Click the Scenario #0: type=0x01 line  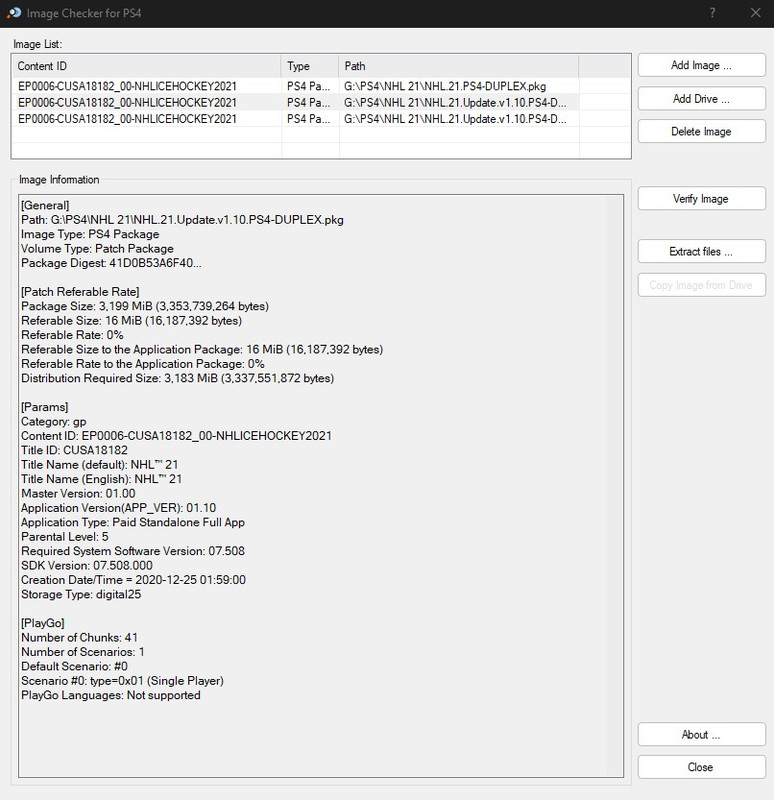(122, 681)
